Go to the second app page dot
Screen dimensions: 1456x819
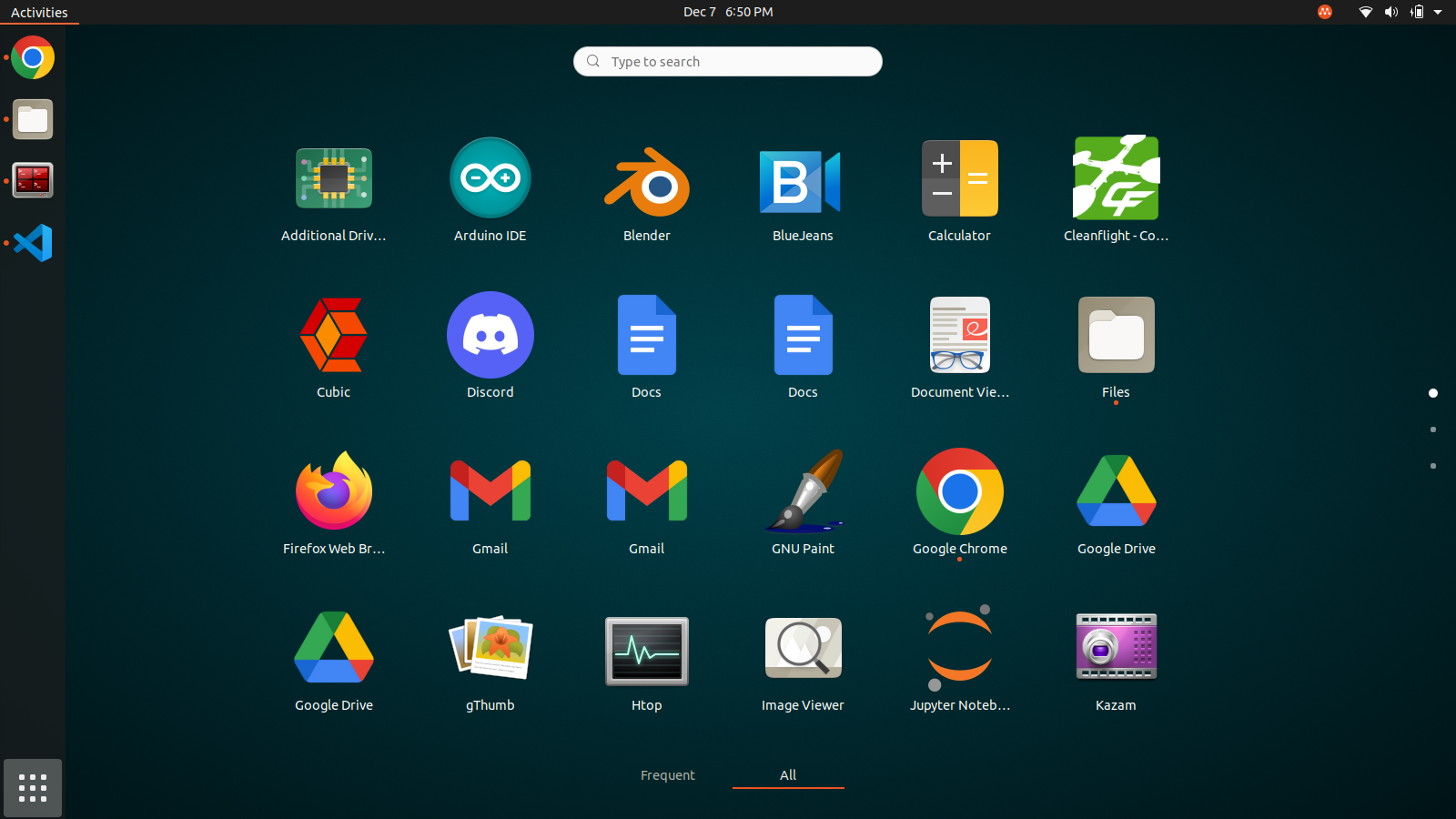point(1433,430)
